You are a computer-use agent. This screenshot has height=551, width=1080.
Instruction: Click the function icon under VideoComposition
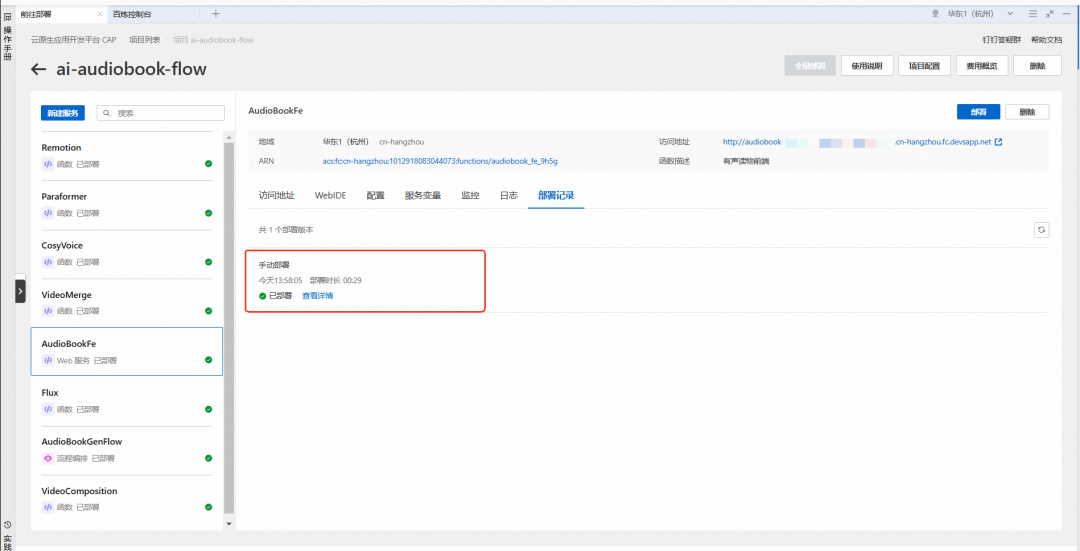click(x=48, y=507)
